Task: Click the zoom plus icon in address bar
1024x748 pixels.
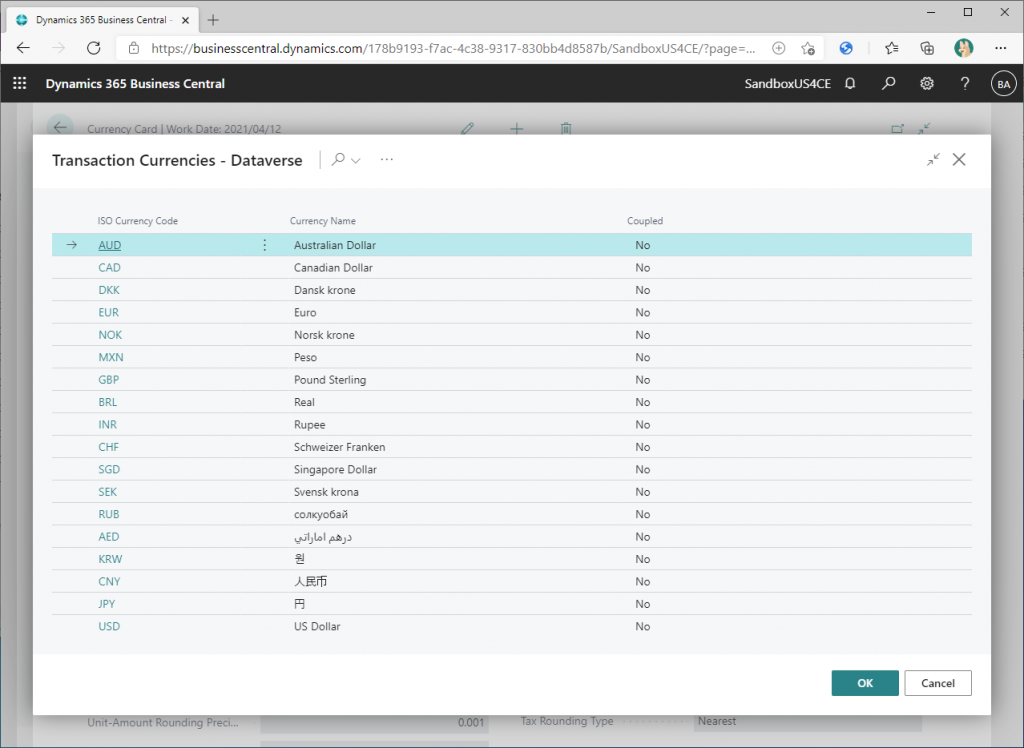Action: (x=778, y=48)
